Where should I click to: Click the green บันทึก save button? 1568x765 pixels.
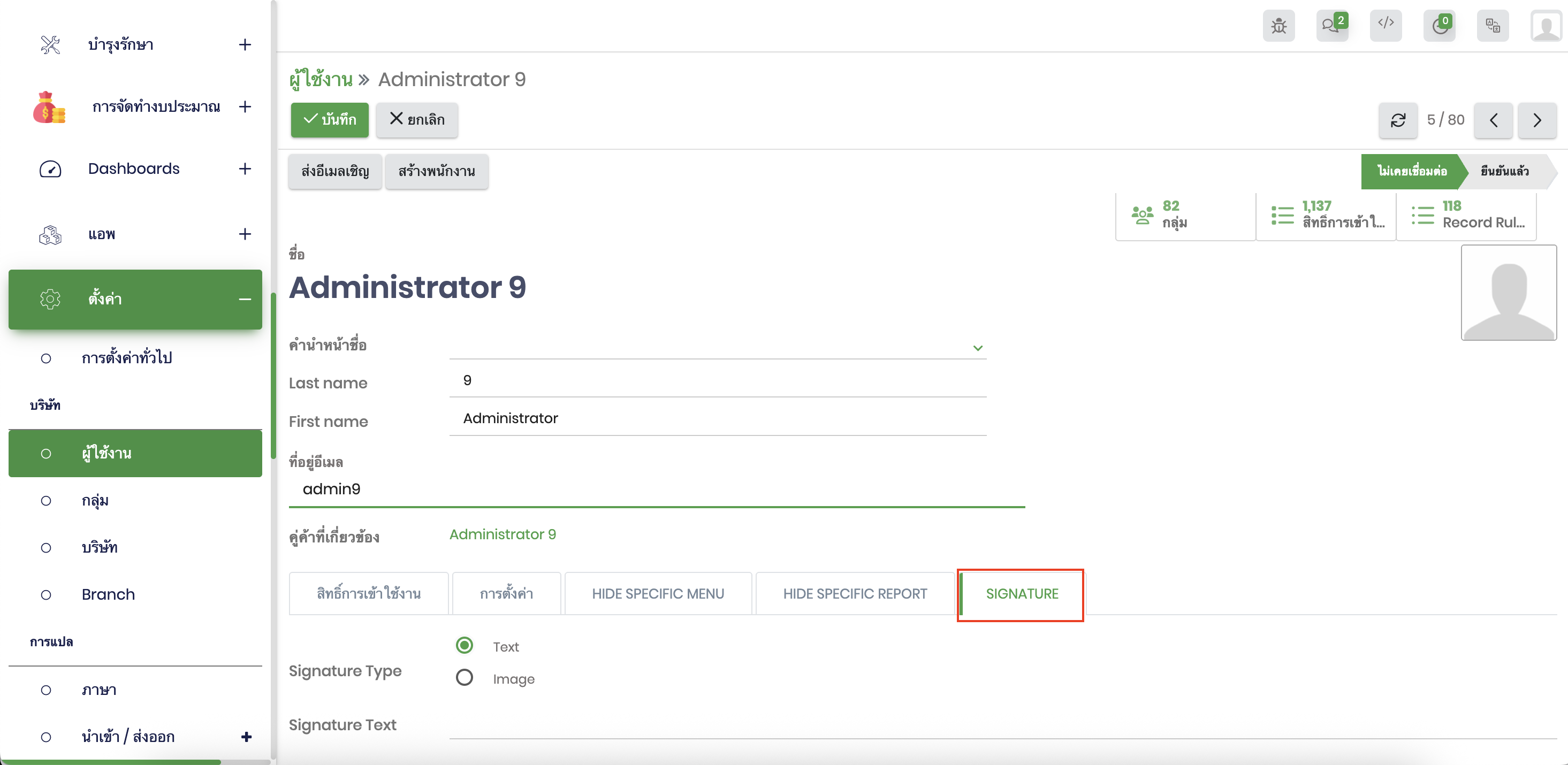coord(329,119)
